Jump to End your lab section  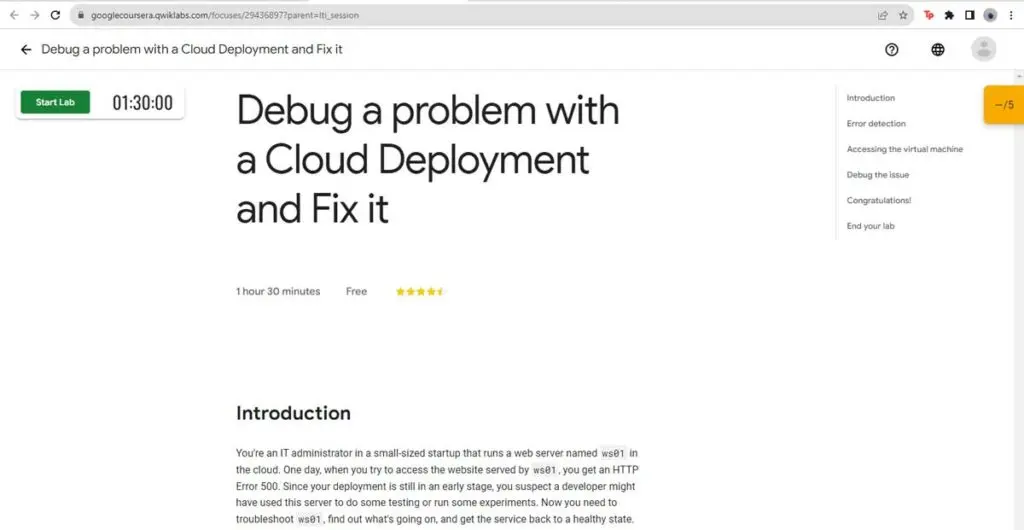pos(871,226)
